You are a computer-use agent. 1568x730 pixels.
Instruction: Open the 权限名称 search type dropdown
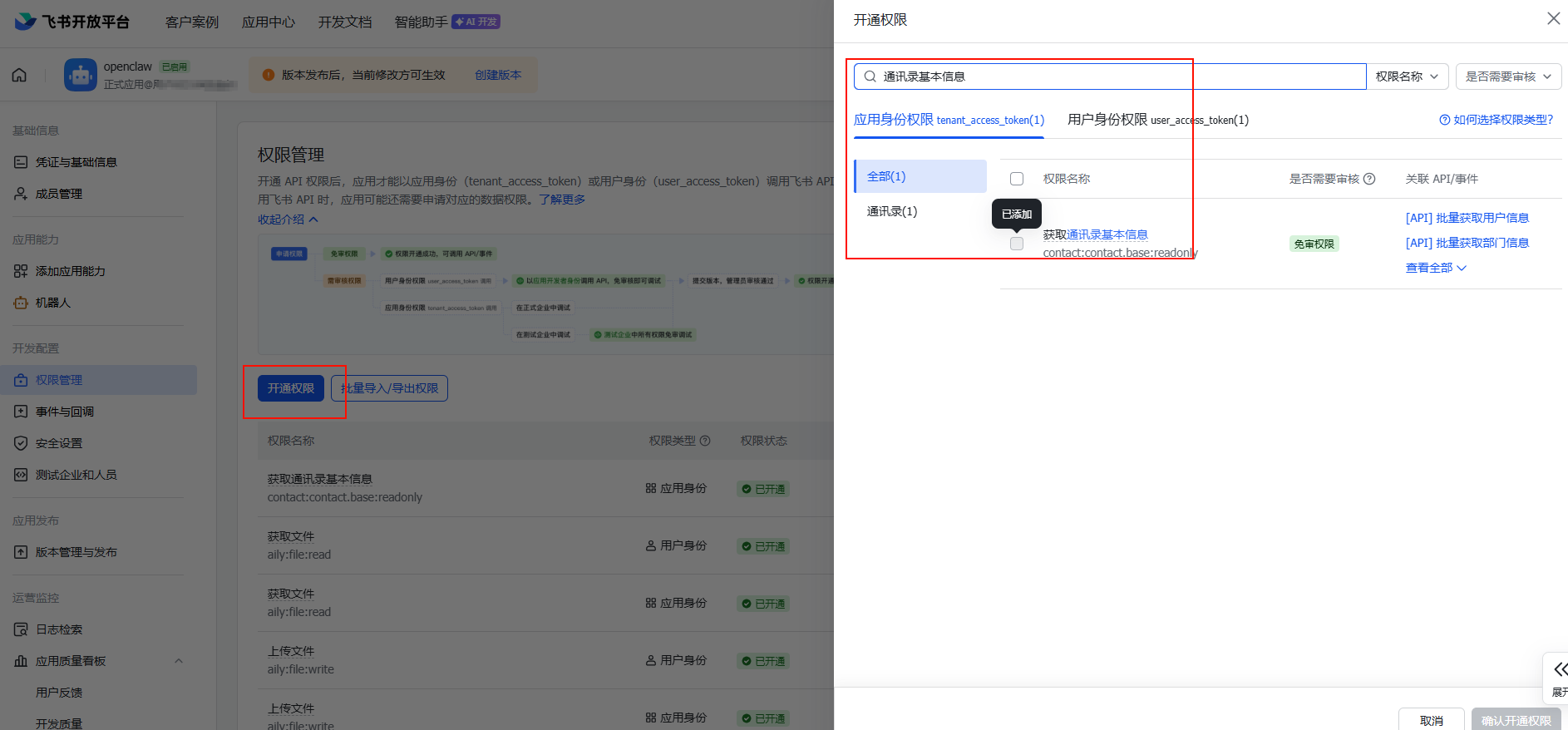pos(1407,76)
